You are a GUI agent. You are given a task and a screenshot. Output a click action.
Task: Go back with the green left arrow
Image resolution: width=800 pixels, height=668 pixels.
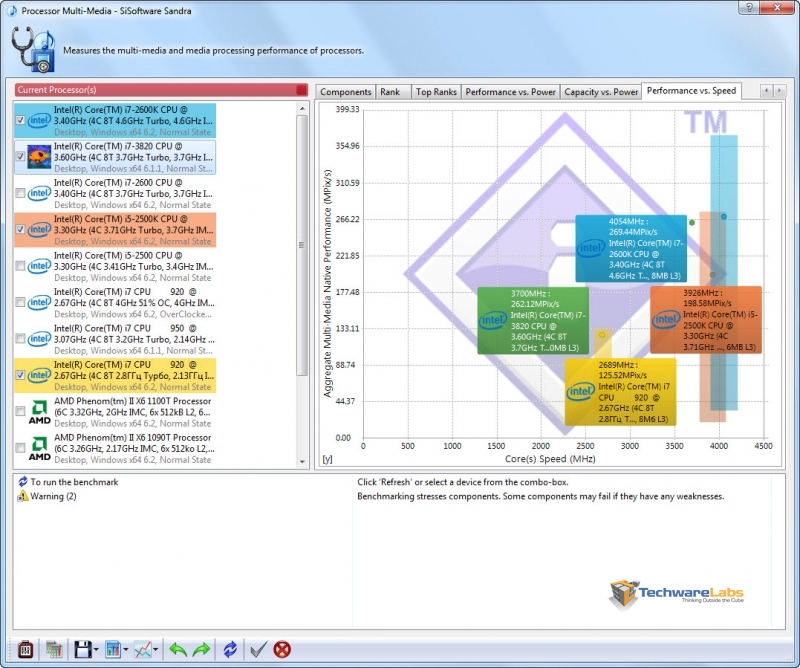(x=178, y=650)
